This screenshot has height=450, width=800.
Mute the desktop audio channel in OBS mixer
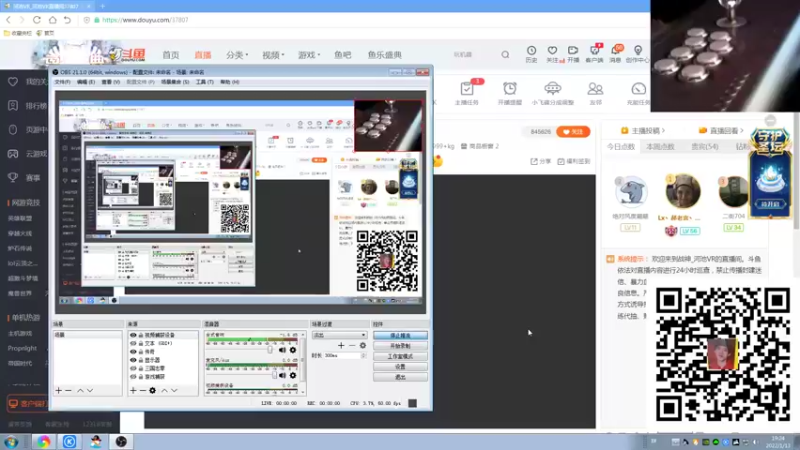coord(282,350)
